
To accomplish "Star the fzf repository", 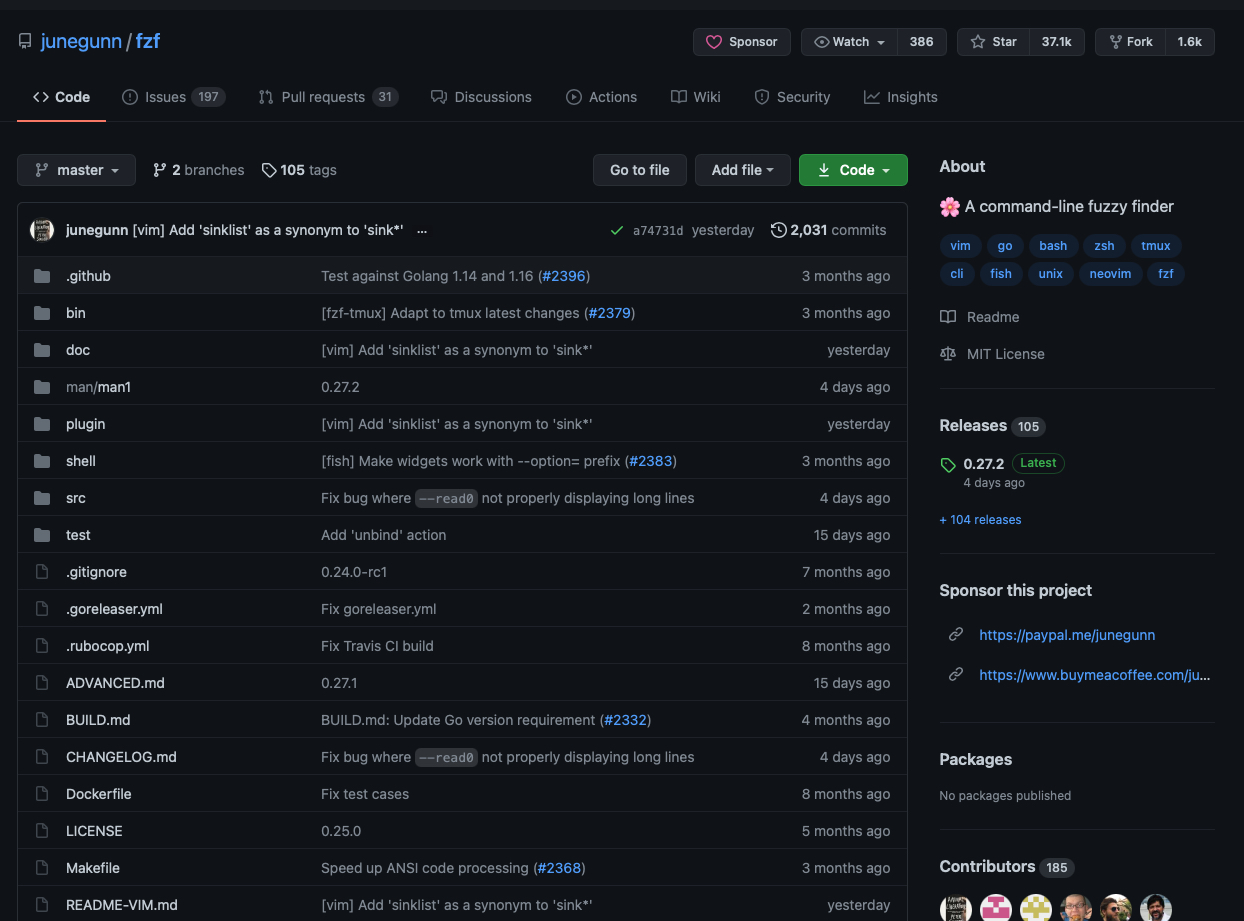I will pyautogui.click(x=993, y=42).
